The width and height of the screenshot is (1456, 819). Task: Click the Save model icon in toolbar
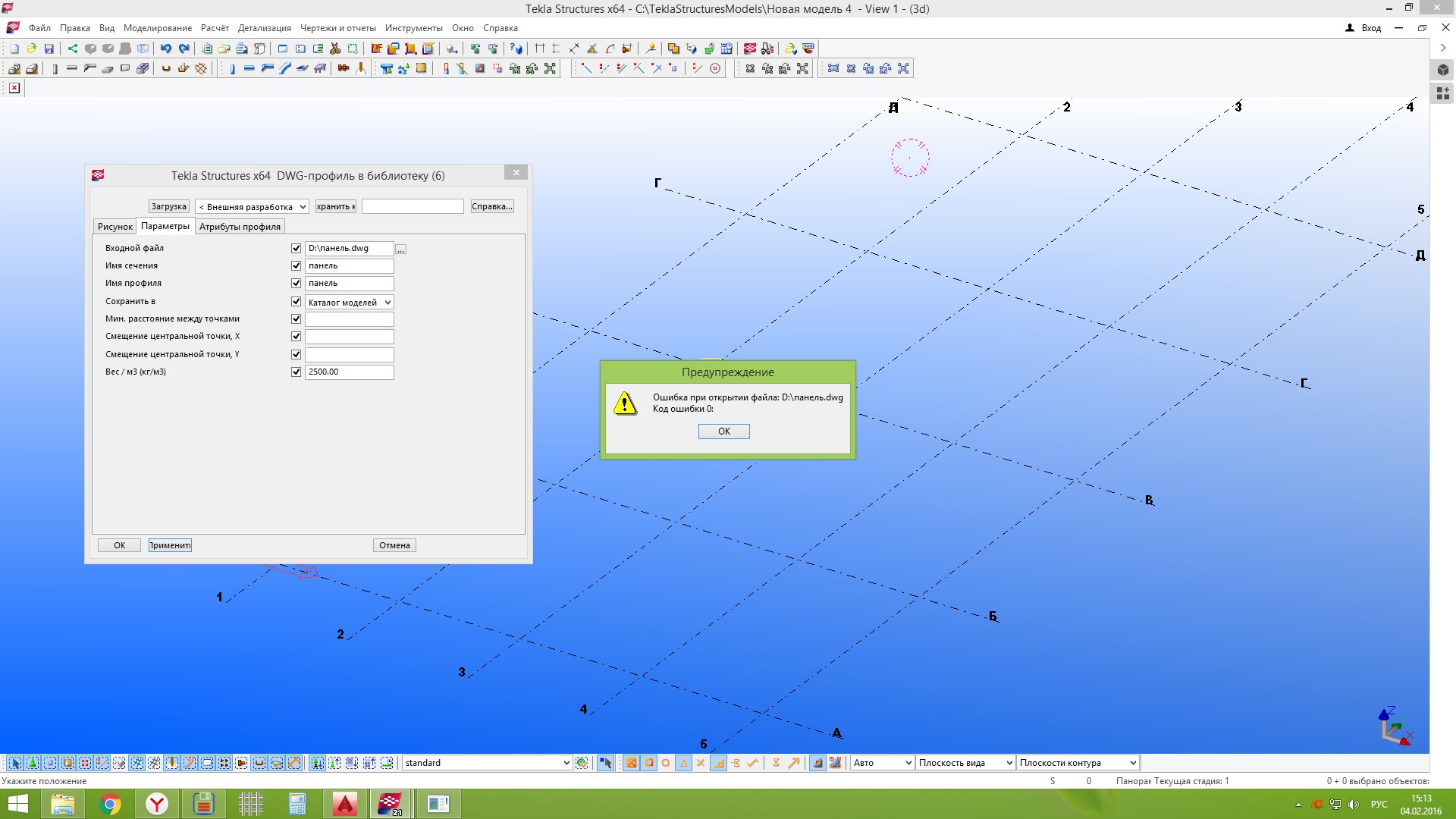(x=49, y=49)
